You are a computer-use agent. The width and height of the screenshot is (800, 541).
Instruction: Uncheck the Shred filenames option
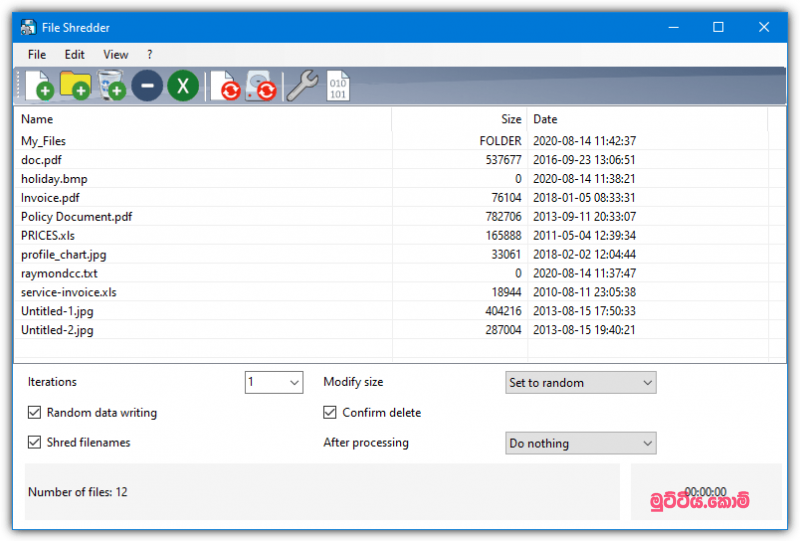pos(36,442)
